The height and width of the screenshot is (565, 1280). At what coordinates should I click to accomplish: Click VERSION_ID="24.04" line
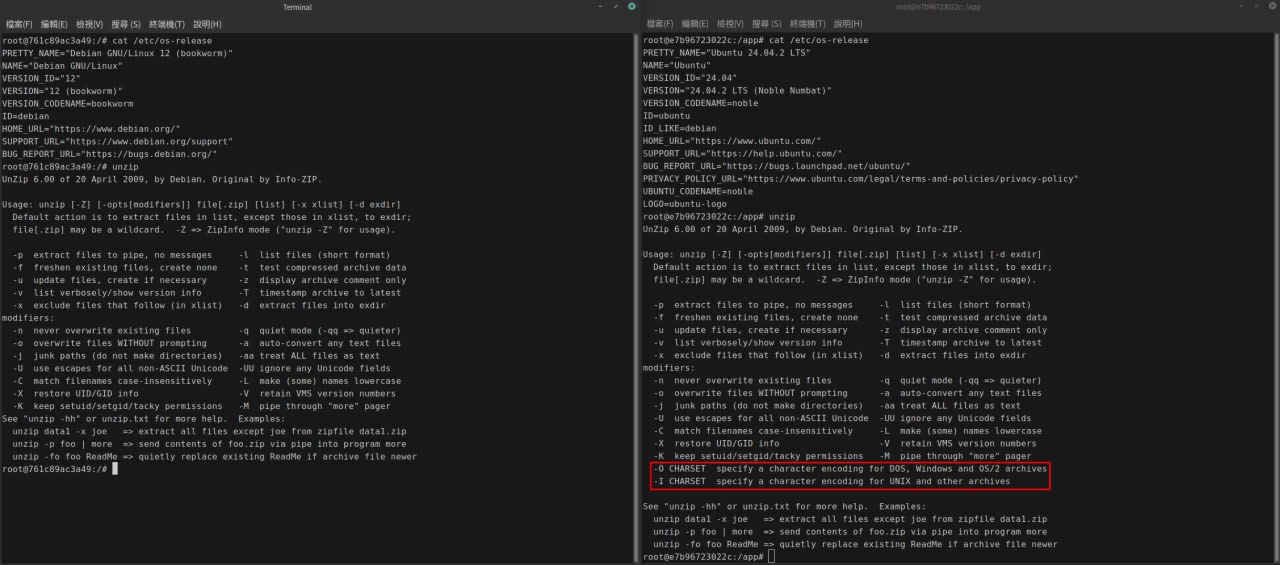point(688,78)
